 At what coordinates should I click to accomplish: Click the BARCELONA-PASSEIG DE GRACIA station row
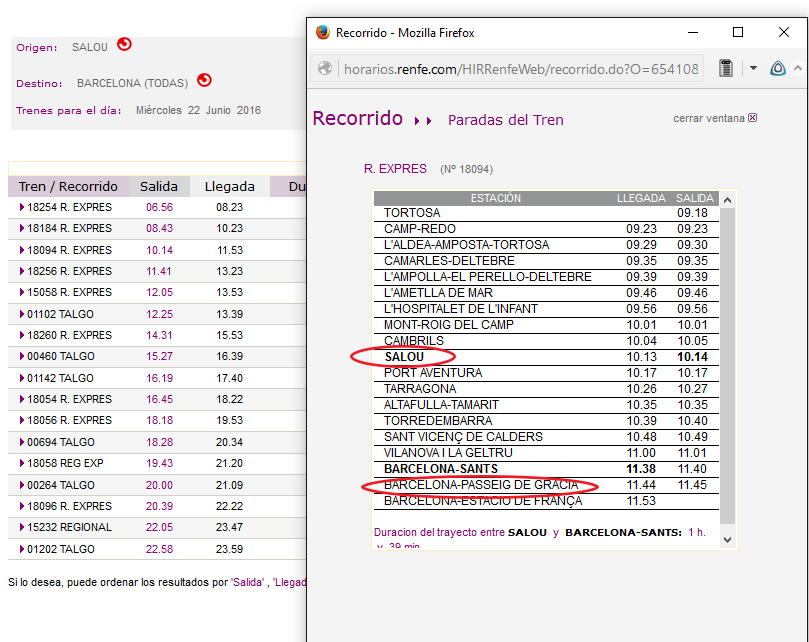[546, 485]
